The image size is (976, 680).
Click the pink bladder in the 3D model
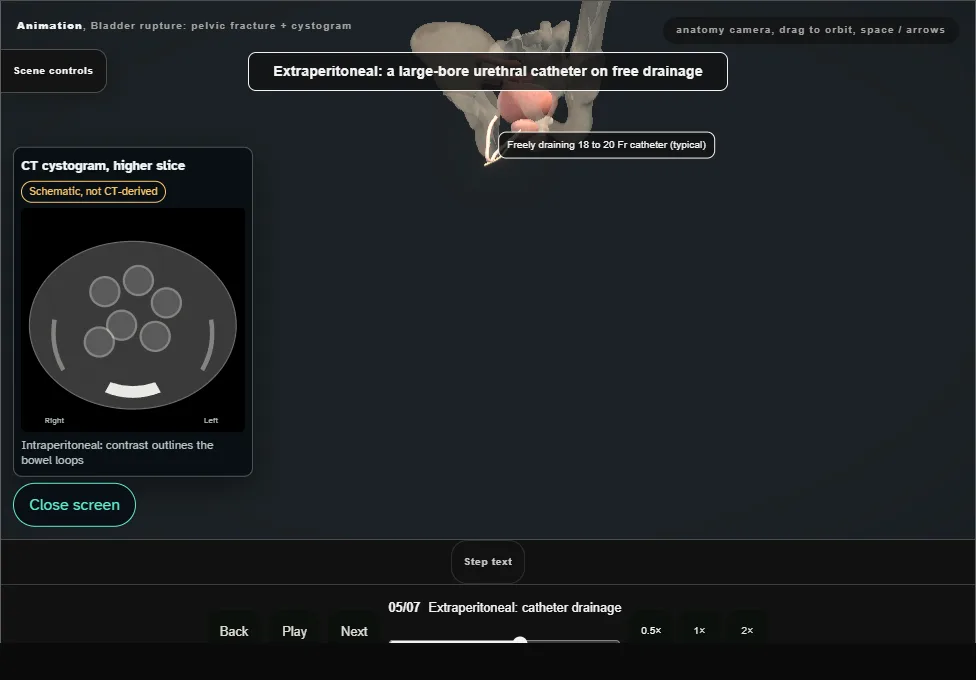point(526,107)
